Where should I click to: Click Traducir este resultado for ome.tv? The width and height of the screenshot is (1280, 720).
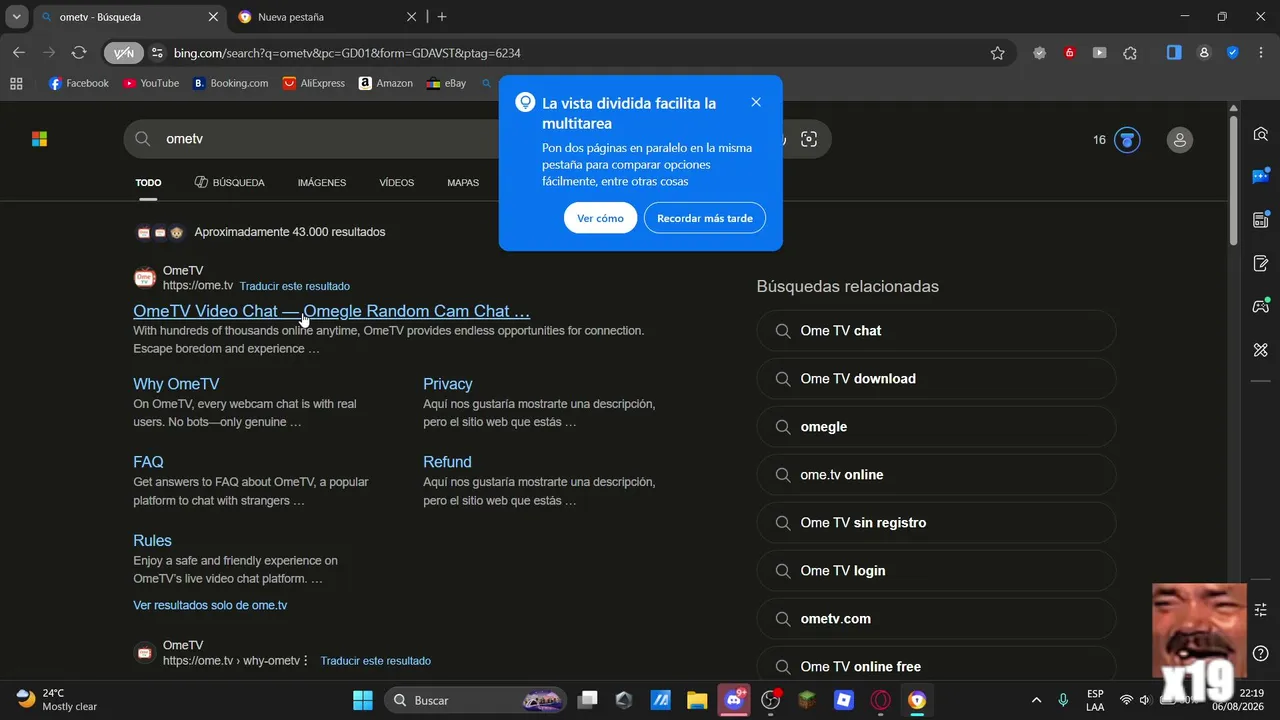point(295,286)
